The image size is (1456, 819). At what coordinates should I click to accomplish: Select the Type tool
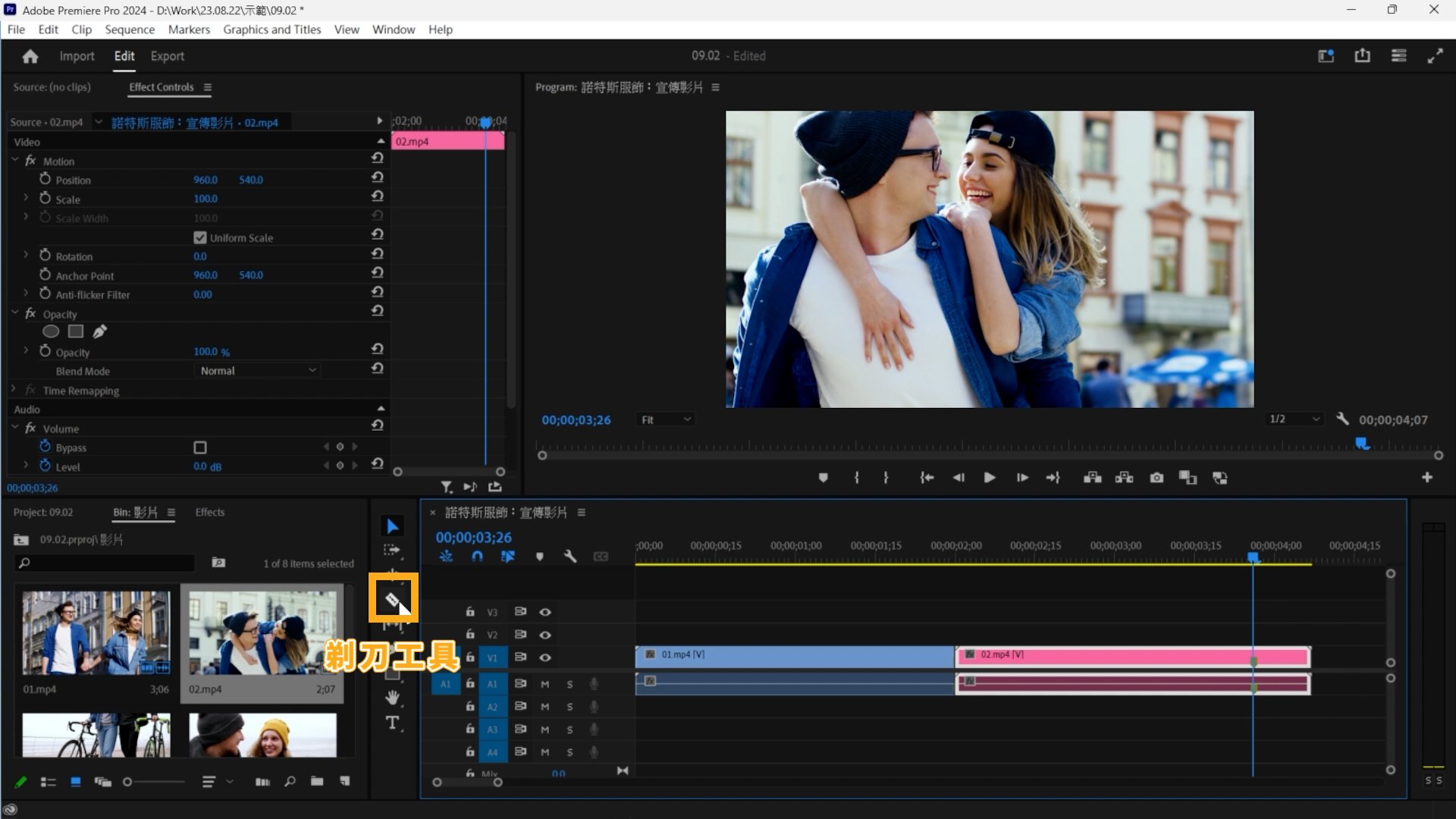click(x=392, y=723)
